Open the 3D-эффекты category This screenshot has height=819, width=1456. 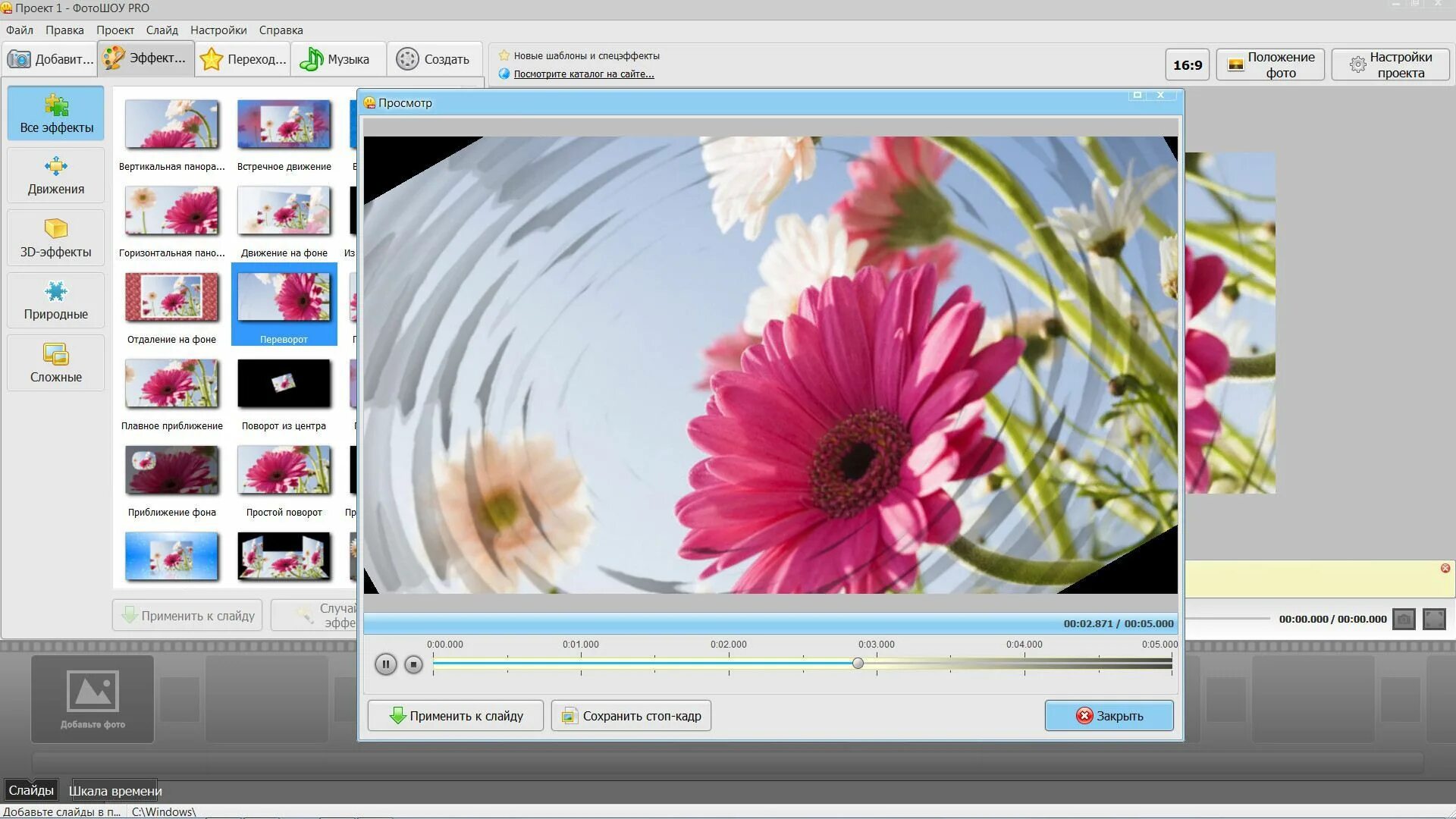[55, 238]
